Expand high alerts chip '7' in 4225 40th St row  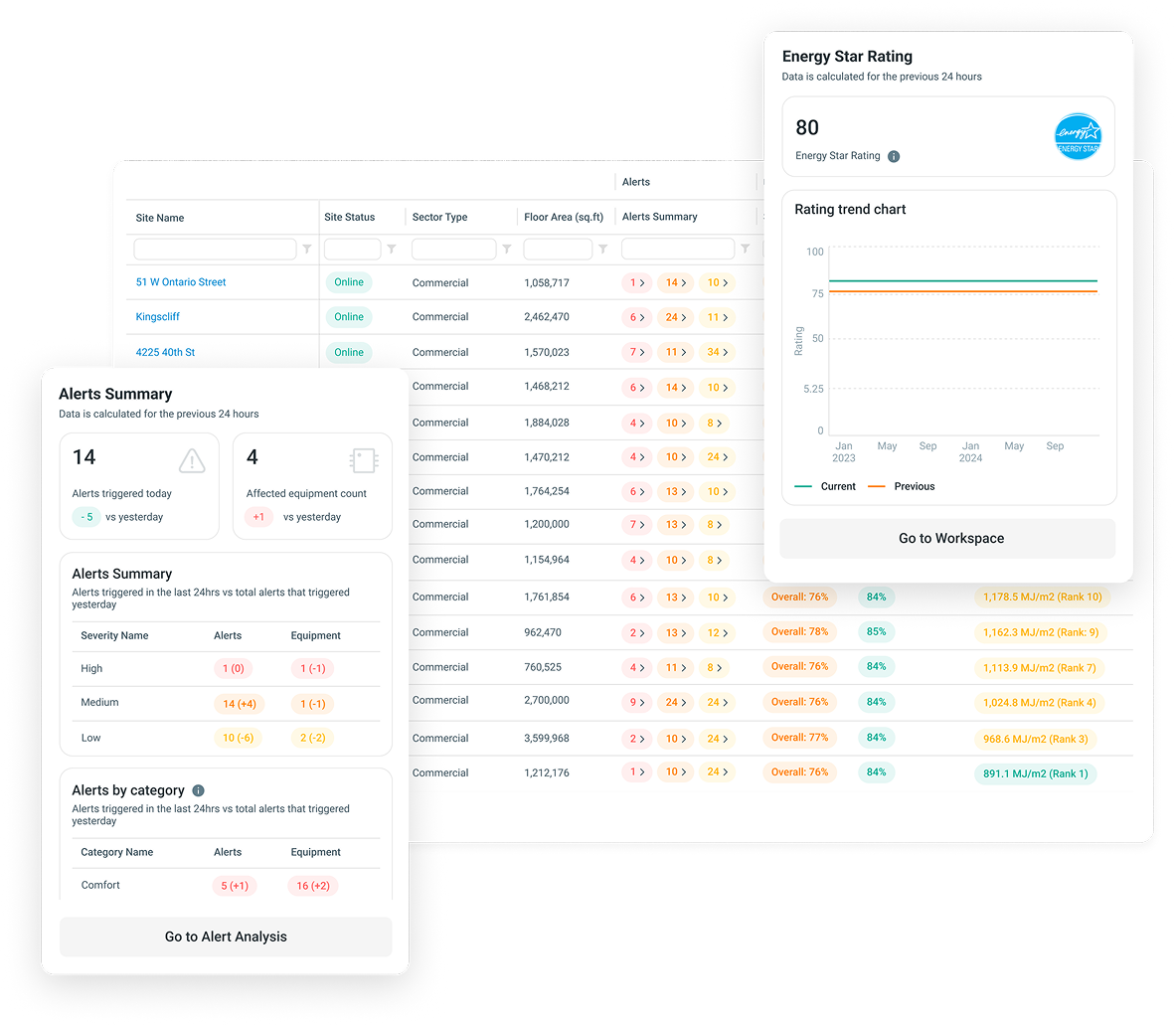[x=637, y=352]
